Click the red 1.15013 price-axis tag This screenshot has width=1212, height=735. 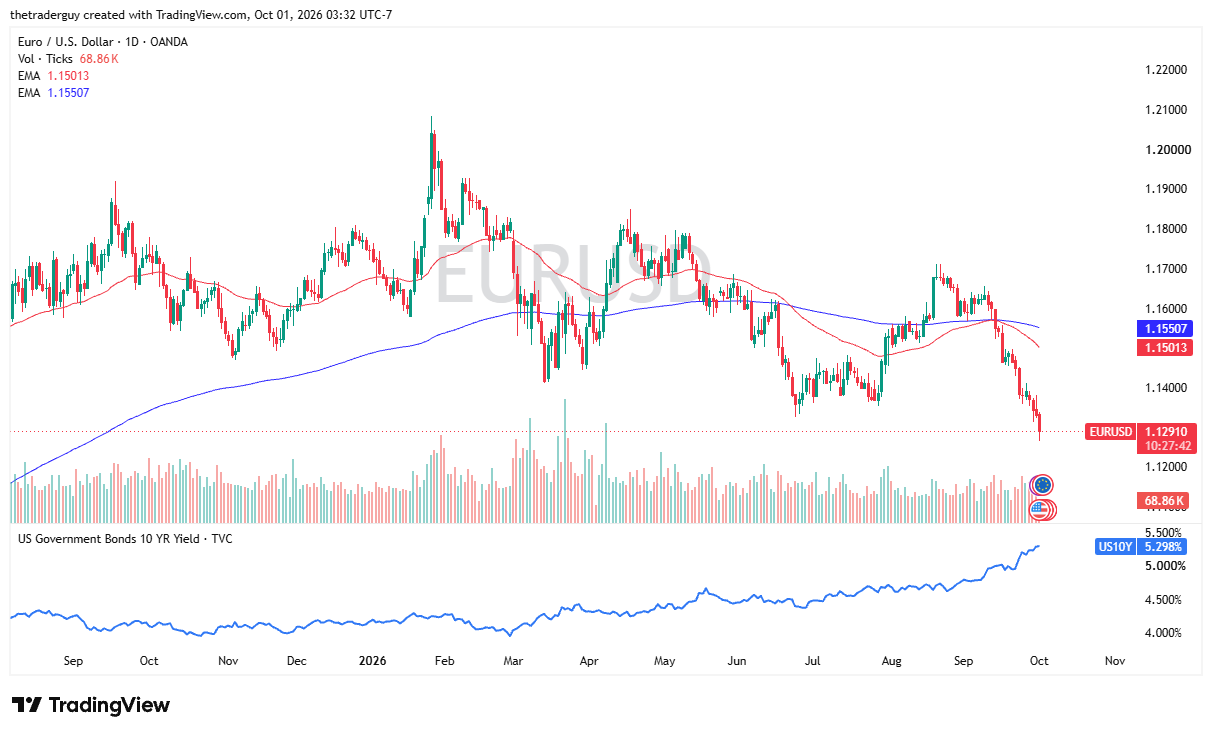pos(1164,348)
